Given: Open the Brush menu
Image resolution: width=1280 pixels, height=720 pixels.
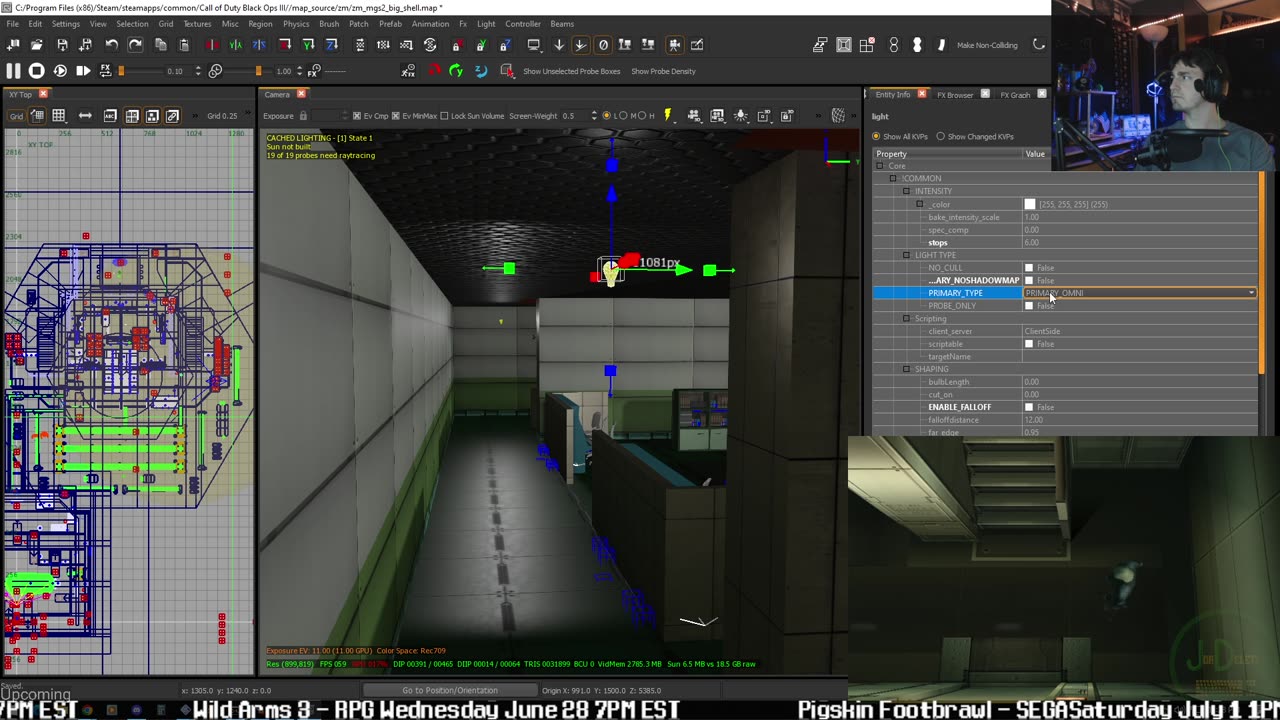Looking at the screenshot, I should click(328, 24).
